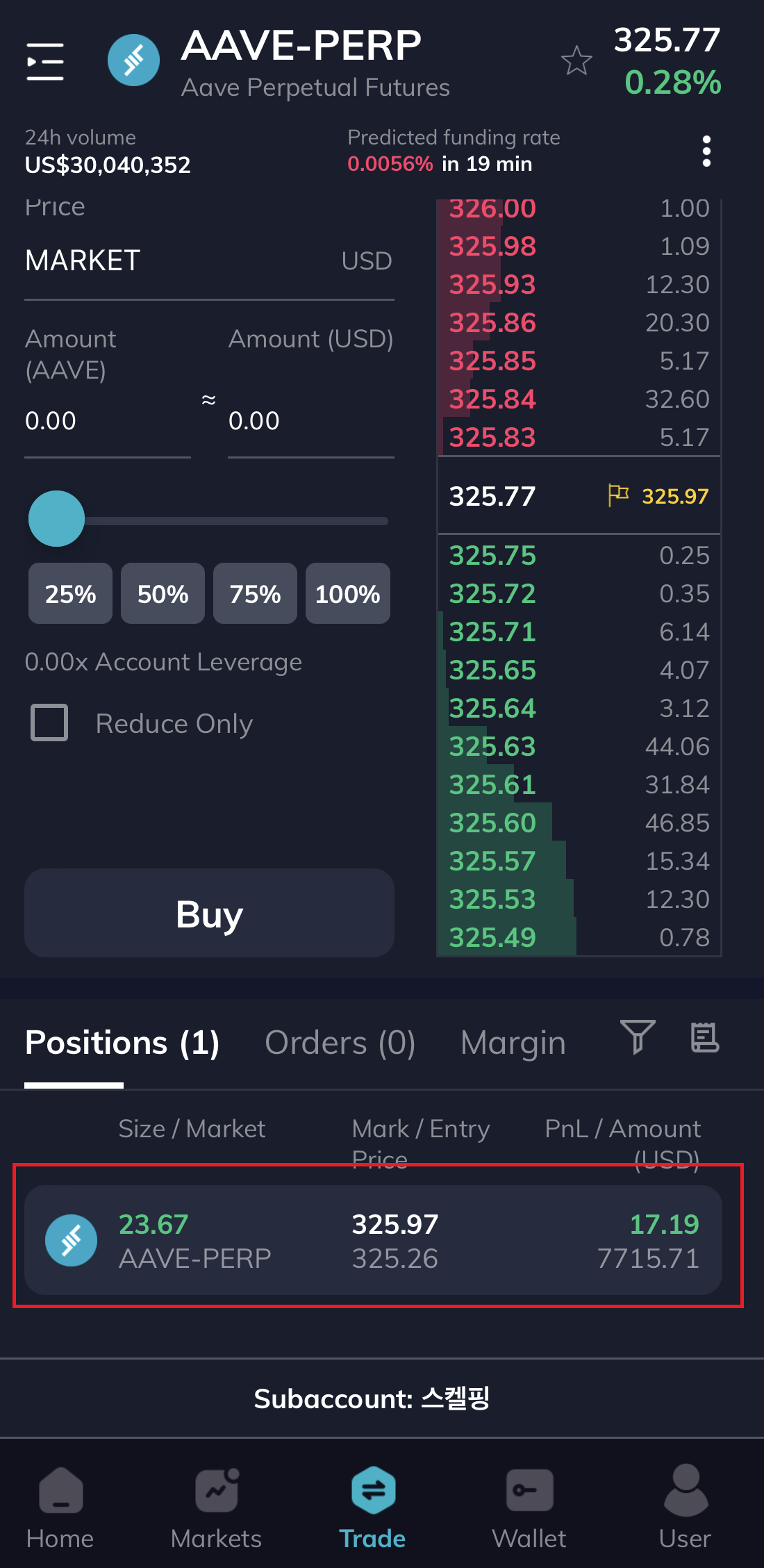Select the MARKET price type field
This screenshot has width=764, height=1568.
(x=209, y=261)
